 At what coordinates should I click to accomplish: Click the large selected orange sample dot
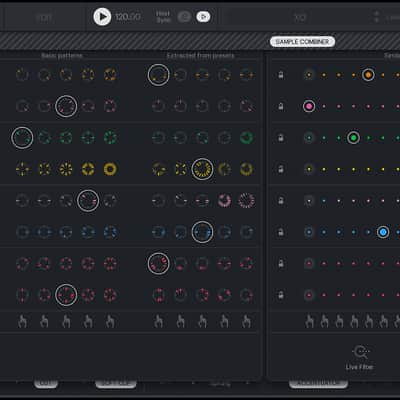pos(368,75)
